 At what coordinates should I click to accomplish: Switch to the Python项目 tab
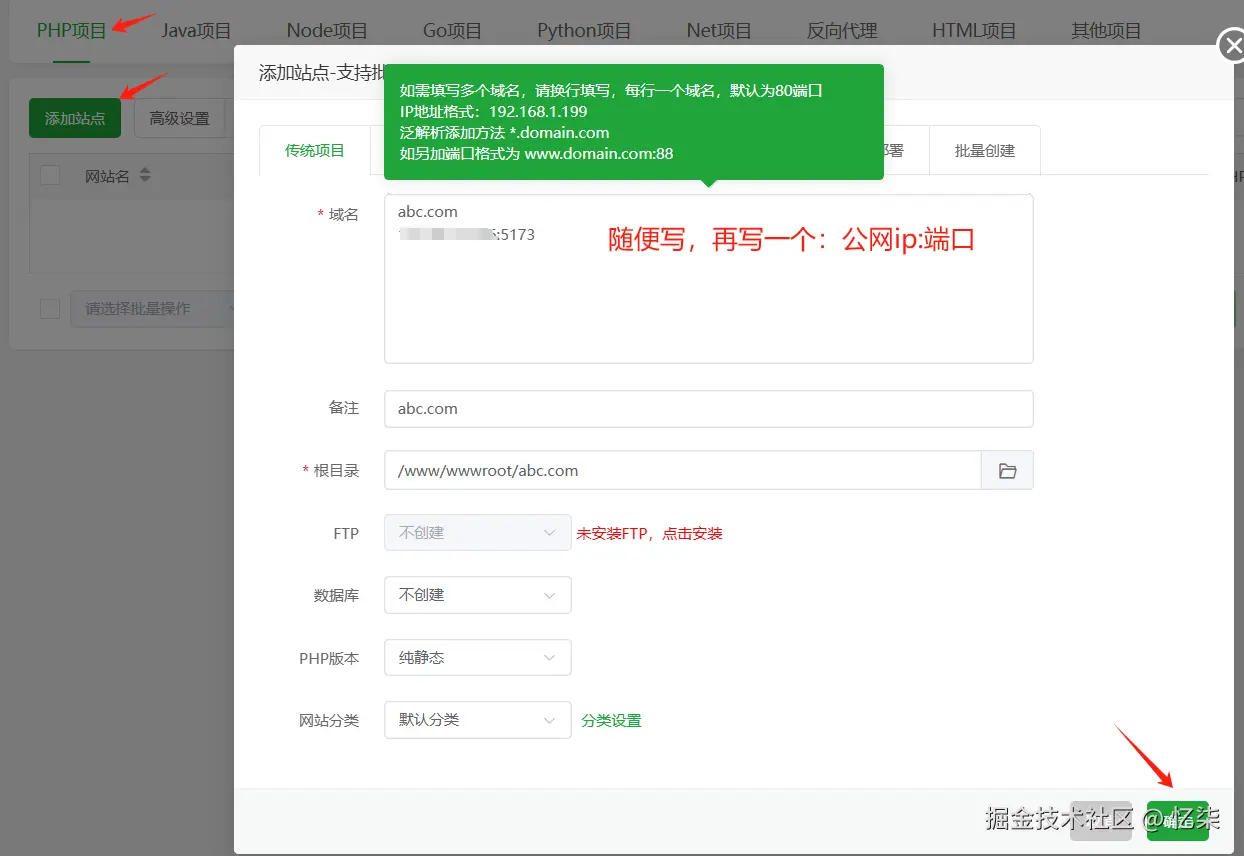point(584,31)
